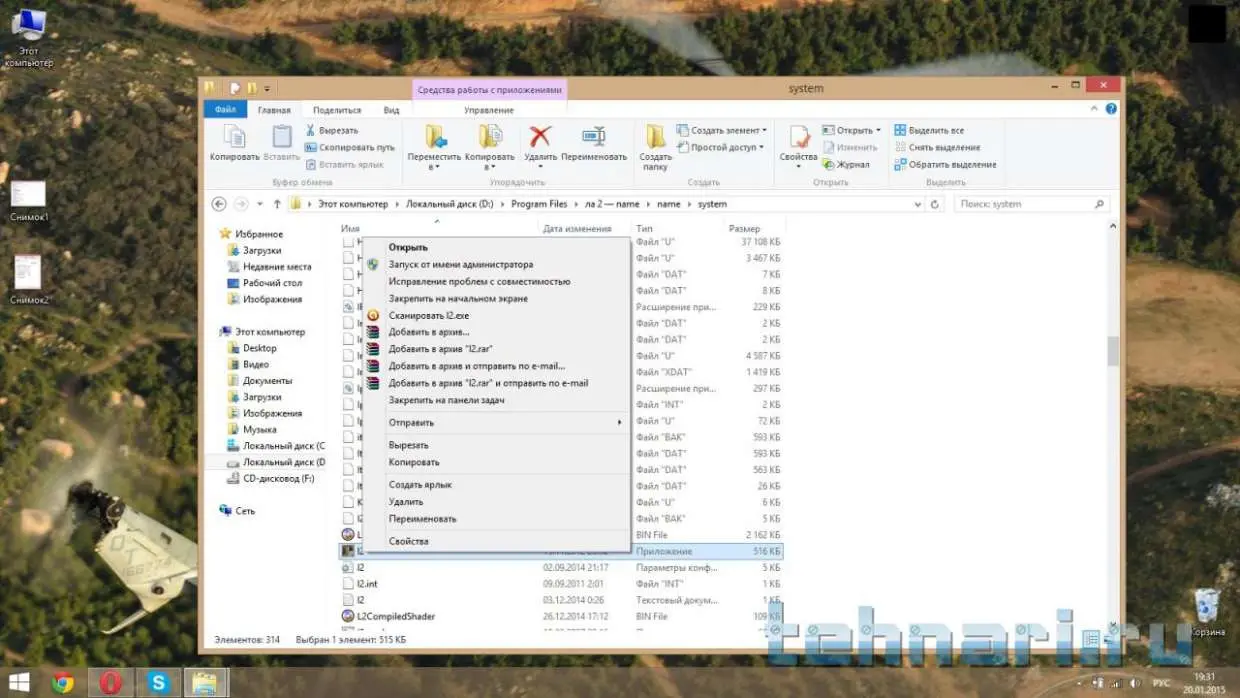Open the recent locations arrow beside forward
This screenshot has height=698, width=1240.
point(260,204)
